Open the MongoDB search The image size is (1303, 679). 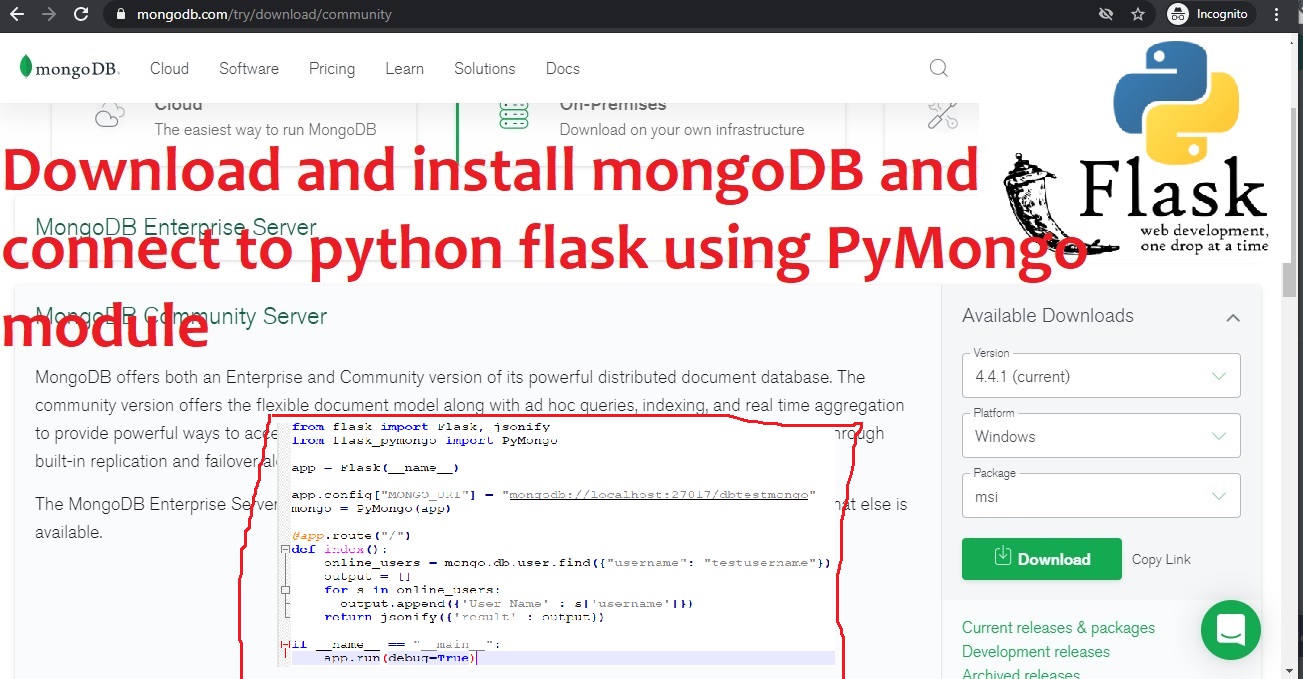tap(938, 68)
